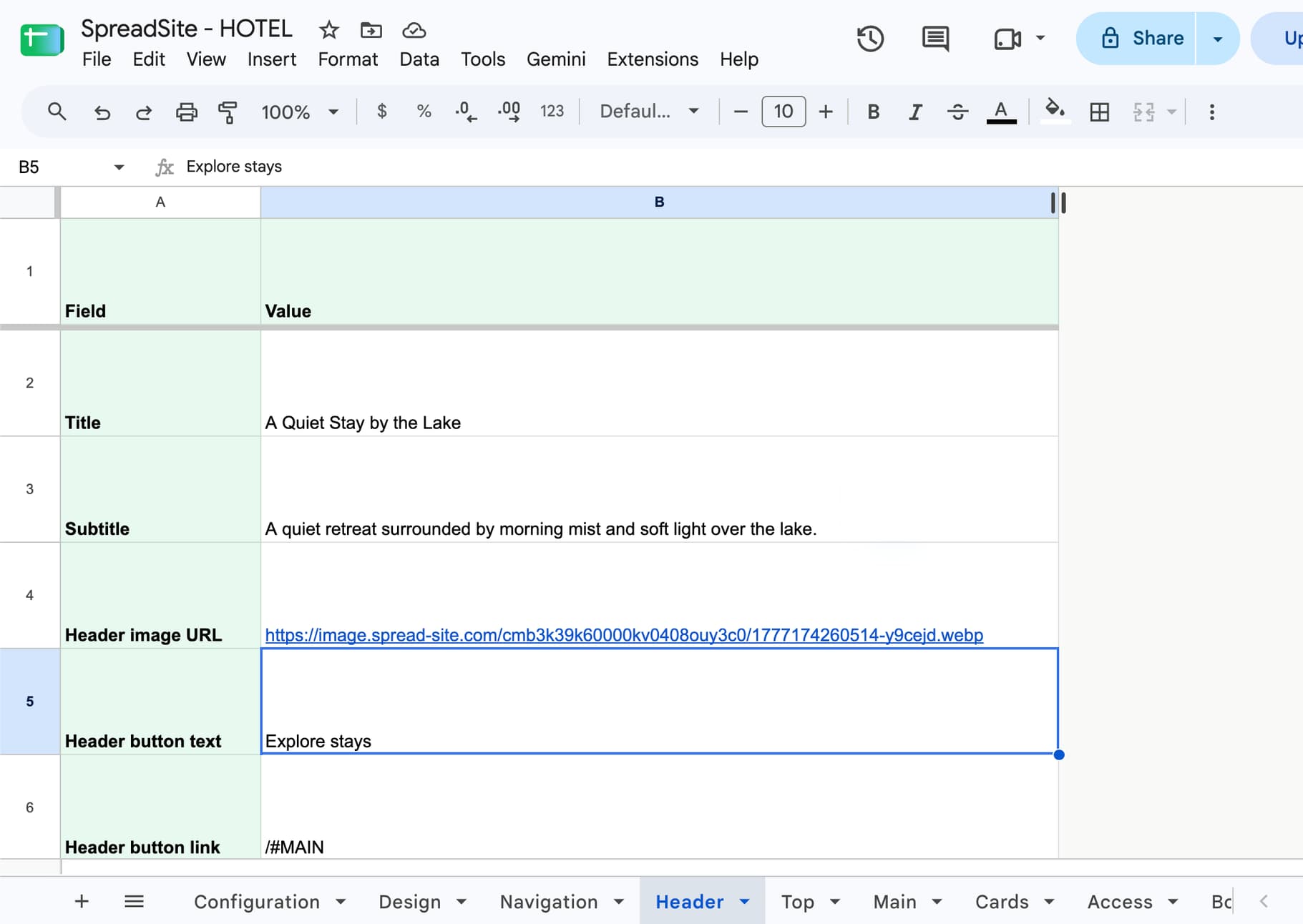Open fill color picker
Image resolution: width=1303 pixels, height=924 pixels.
coord(1055,112)
